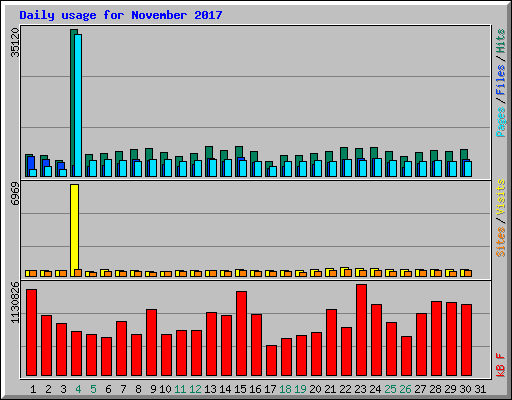Click day label 30 on the x-axis
Image resolution: width=512 pixels, height=400 pixels.
[x=465, y=389]
